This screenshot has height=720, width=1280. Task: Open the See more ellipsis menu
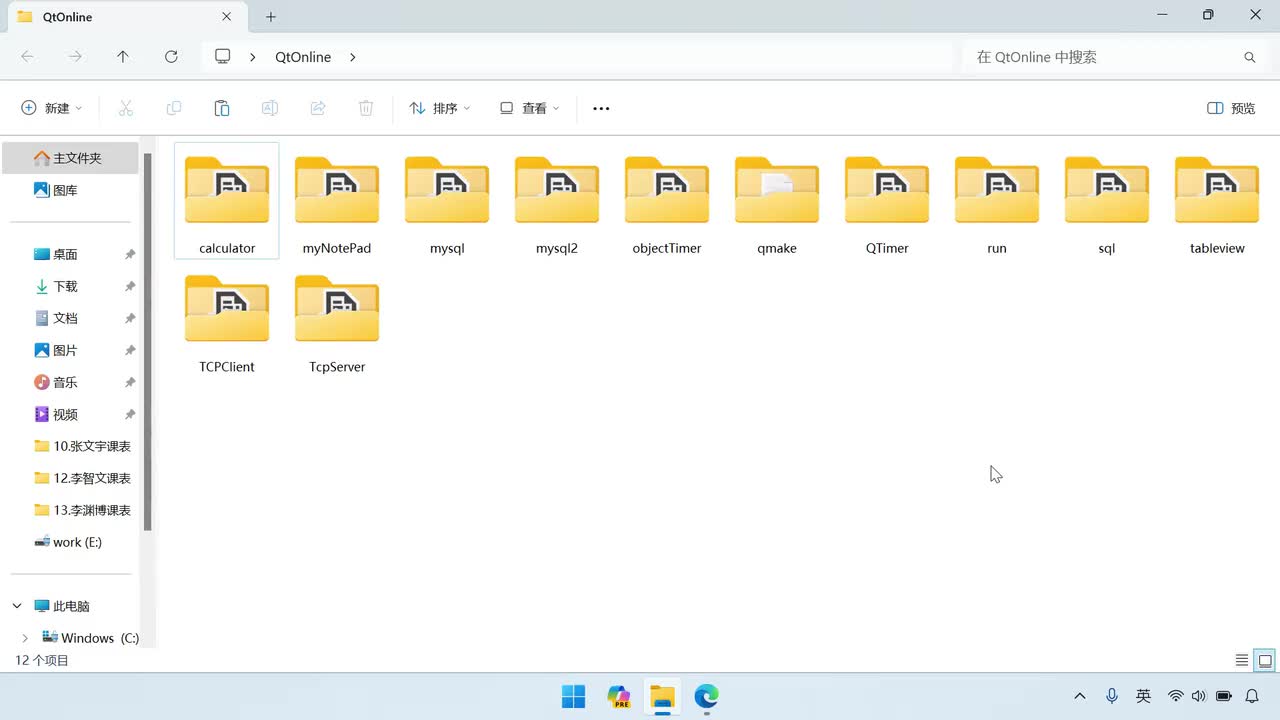point(601,108)
